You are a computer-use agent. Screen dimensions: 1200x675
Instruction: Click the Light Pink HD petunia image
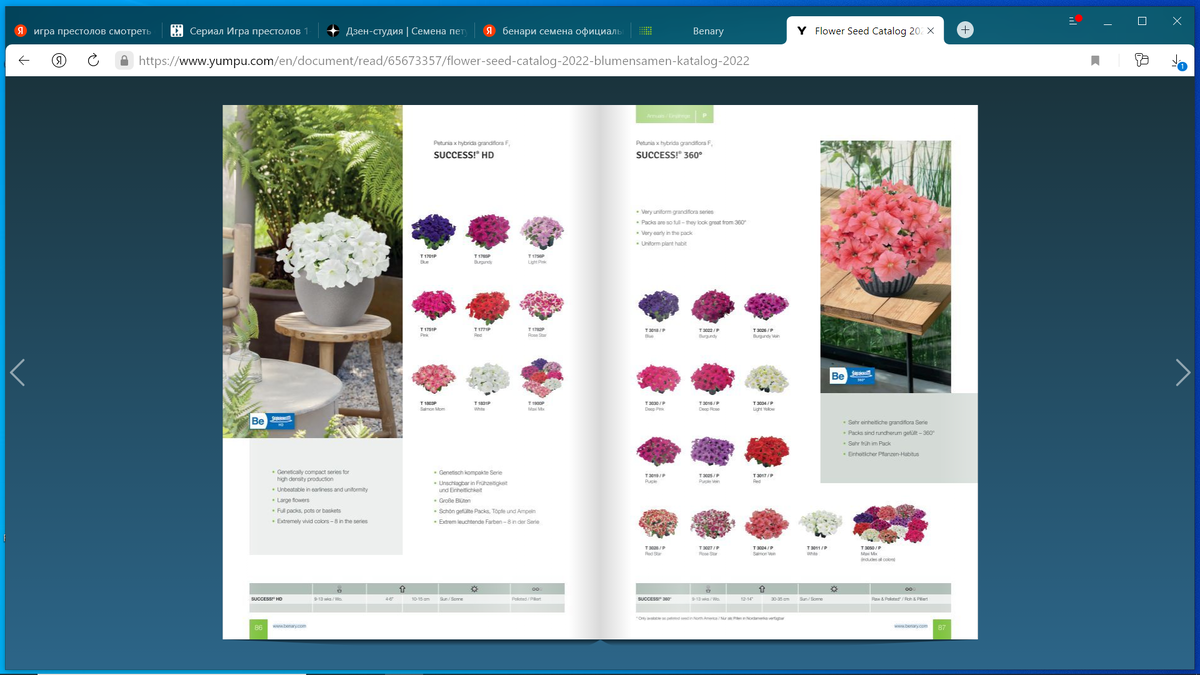pyautogui.click(x=541, y=232)
